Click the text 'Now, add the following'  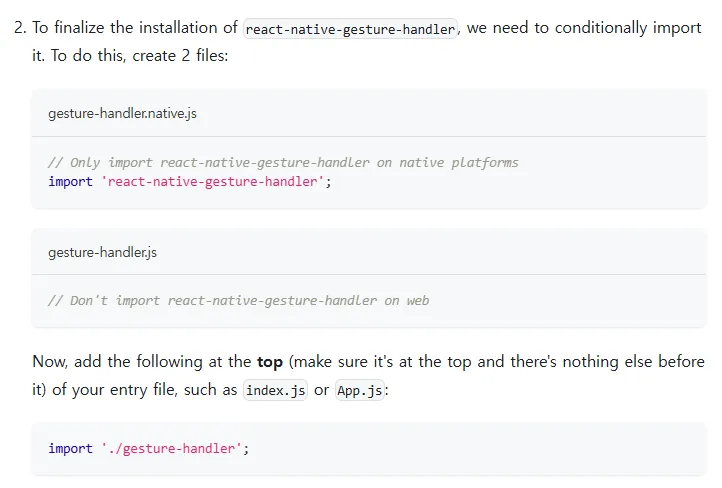click(x=117, y=362)
